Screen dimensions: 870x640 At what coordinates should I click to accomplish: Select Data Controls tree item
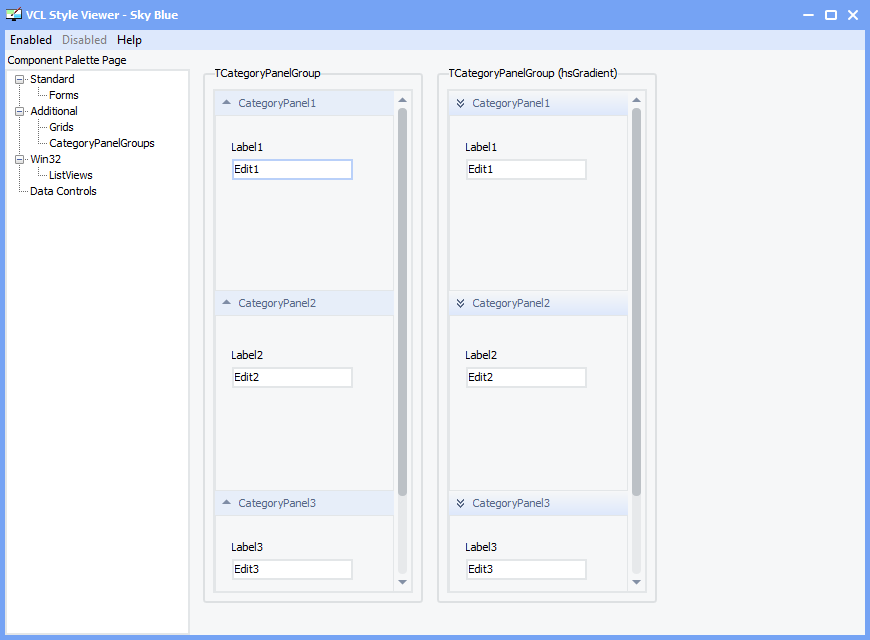point(63,191)
